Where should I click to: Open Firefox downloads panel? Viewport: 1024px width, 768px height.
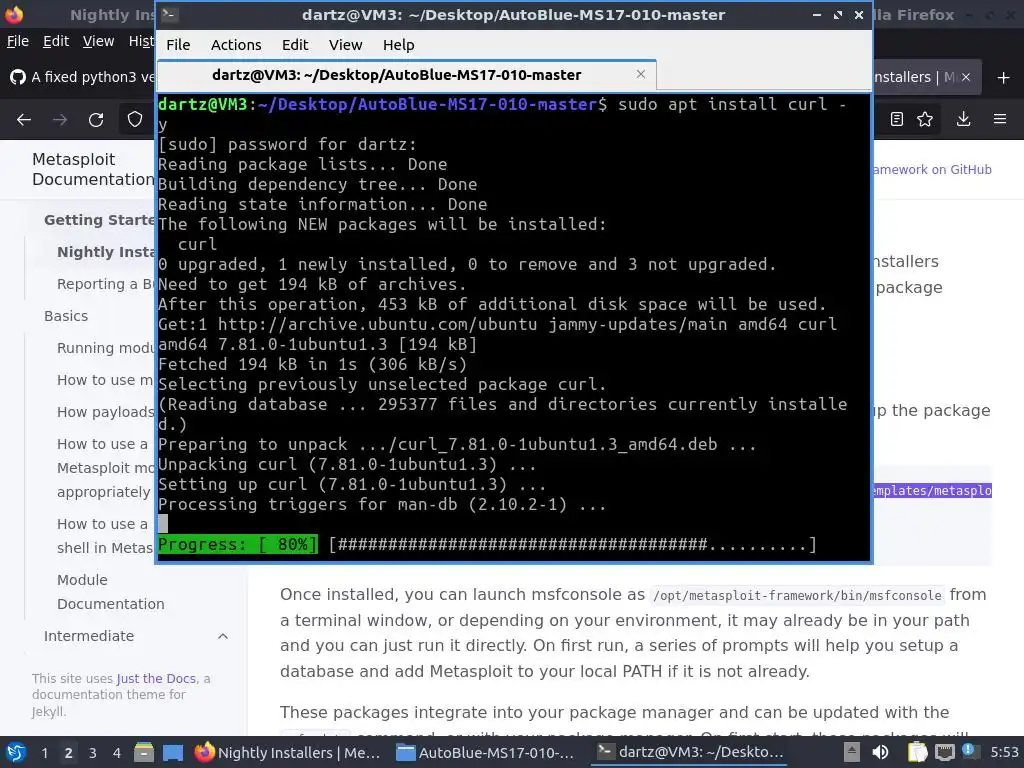(x=963, y=119)
